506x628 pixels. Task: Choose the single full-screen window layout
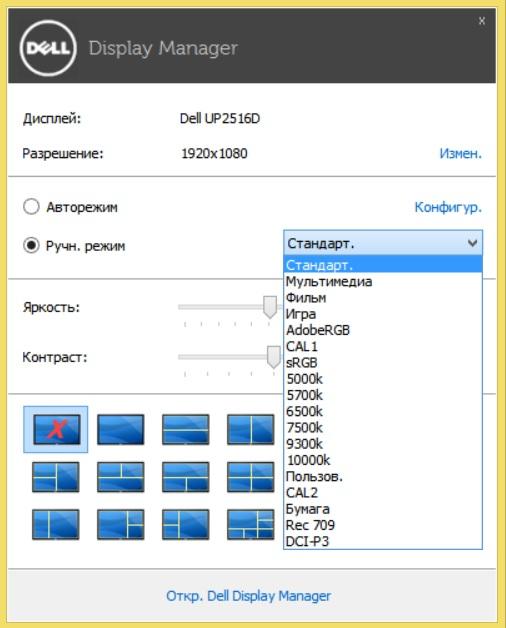[x=121, y=429]
